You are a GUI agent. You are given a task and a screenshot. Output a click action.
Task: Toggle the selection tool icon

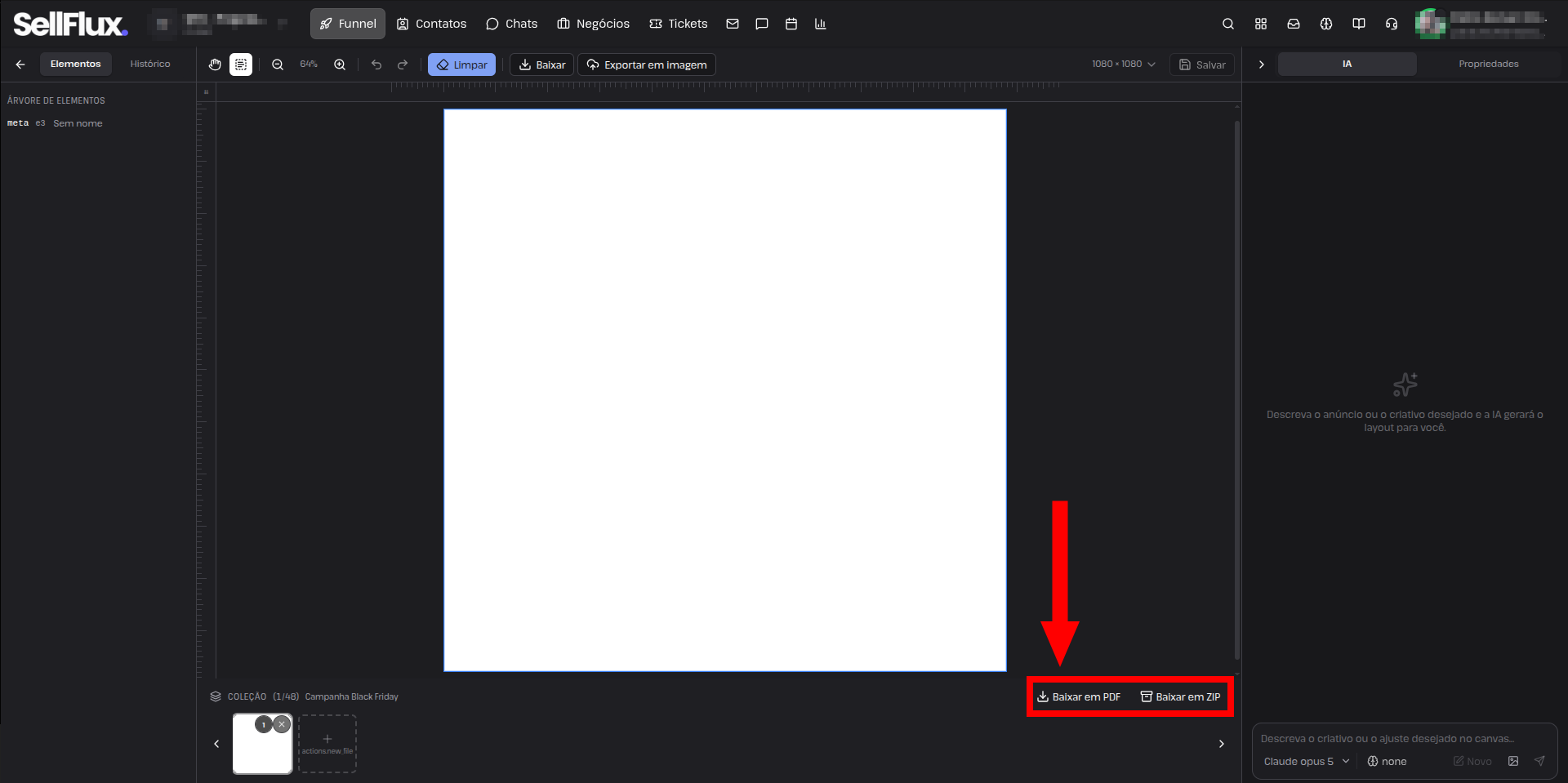241,65
